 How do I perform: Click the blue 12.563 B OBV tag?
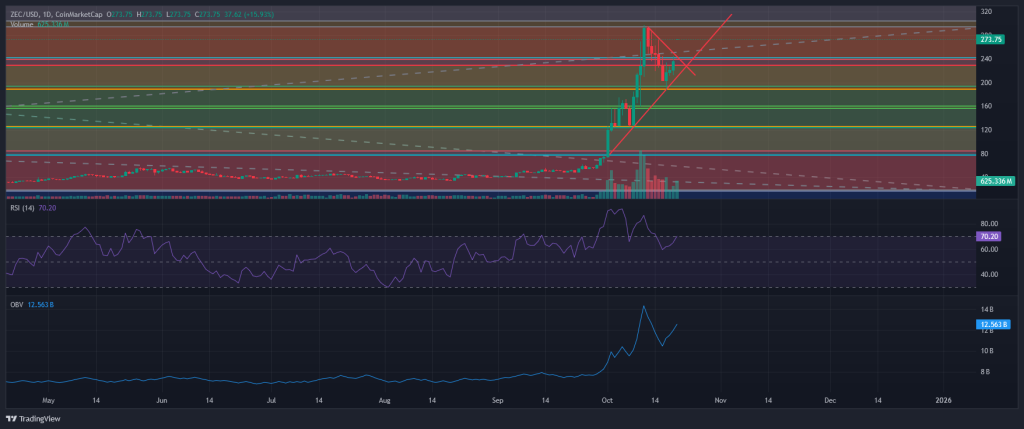click(x=993, y=324)
